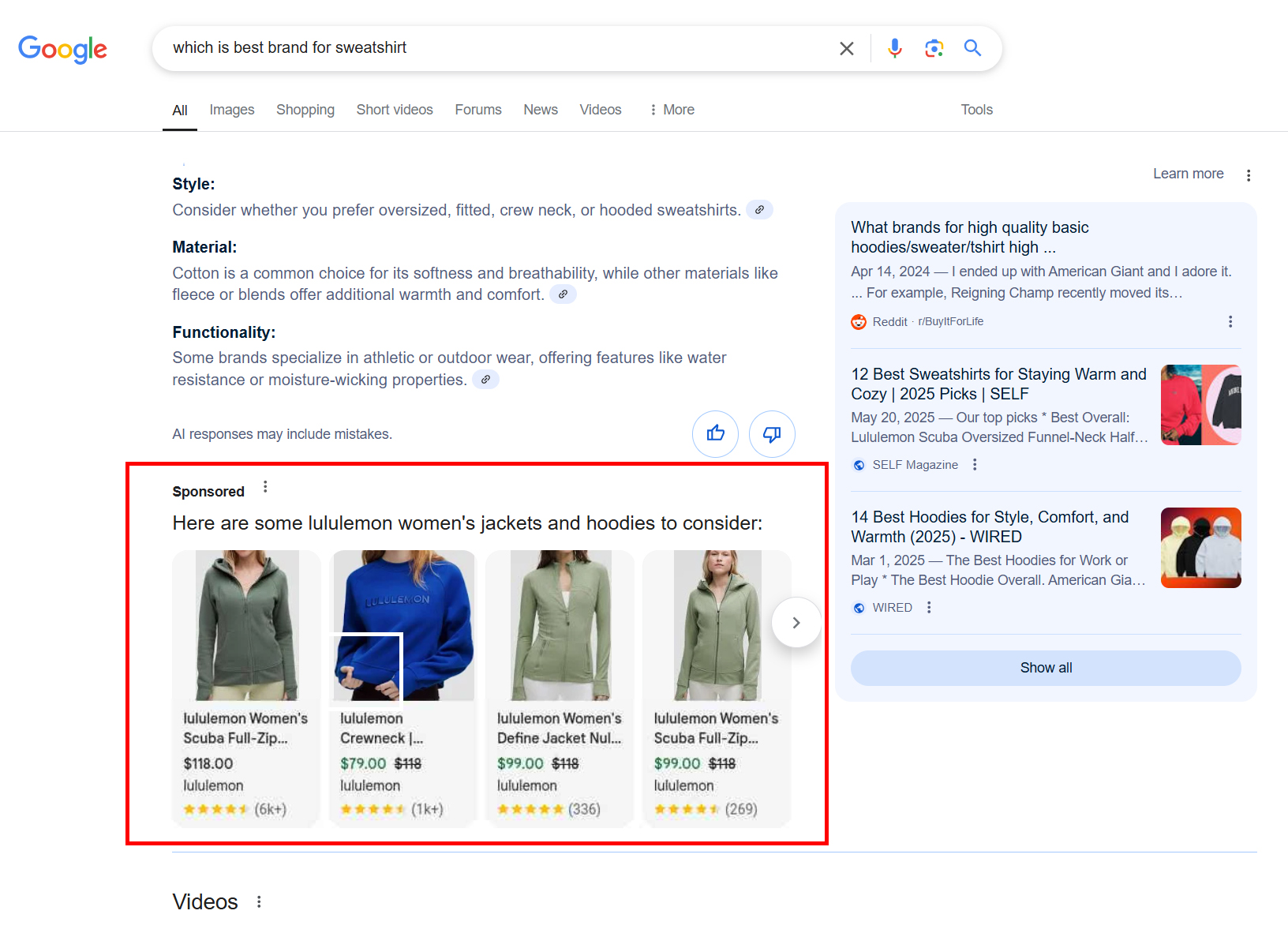Clear the search box with X icon
The image size is (1288, 933).
tap(847, 48)
